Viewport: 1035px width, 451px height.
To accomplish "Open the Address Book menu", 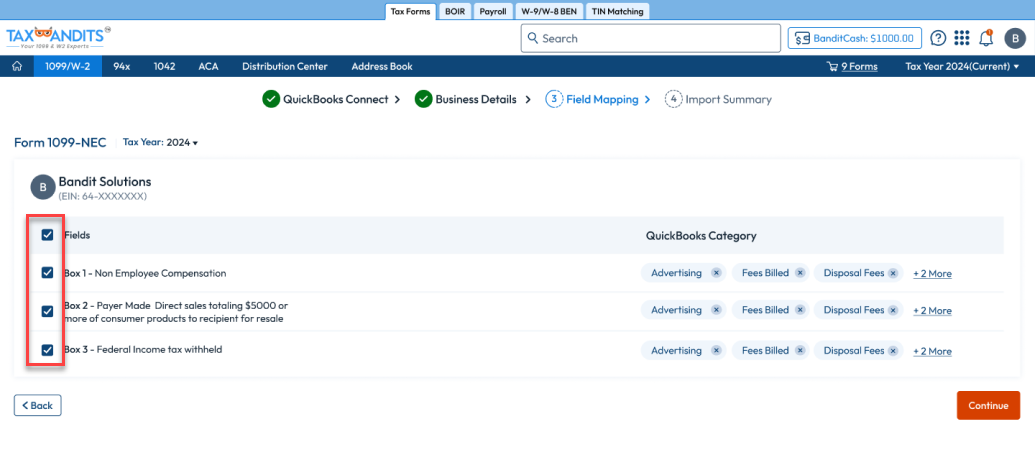I will pos(382,66).
